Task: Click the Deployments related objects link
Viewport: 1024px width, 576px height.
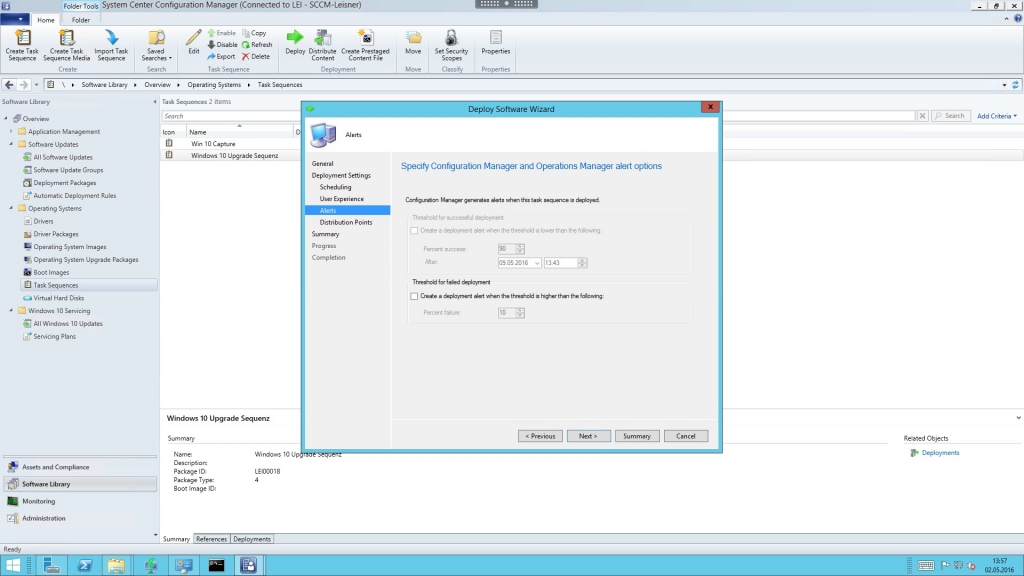Action: point(940,453)
